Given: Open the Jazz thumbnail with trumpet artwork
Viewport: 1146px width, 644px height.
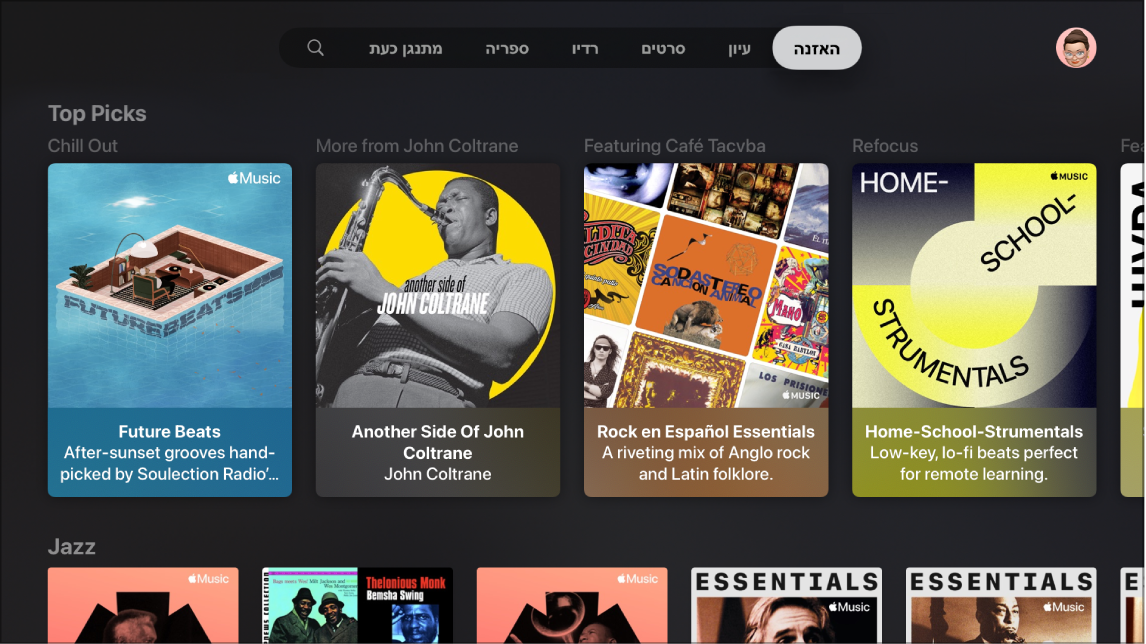Looking at the screenshot, I should [x=572, y=605].
